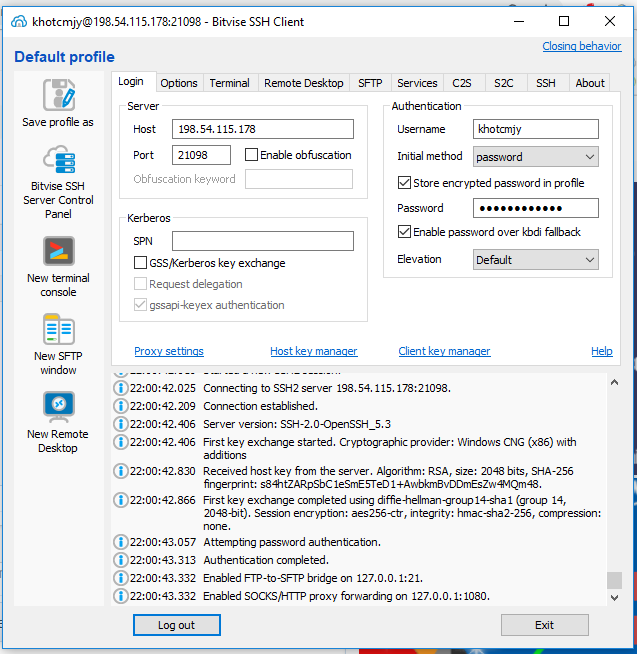Select the Login tab
The height and width of the screenshot is (654, 637).
[x=131, y=81]
